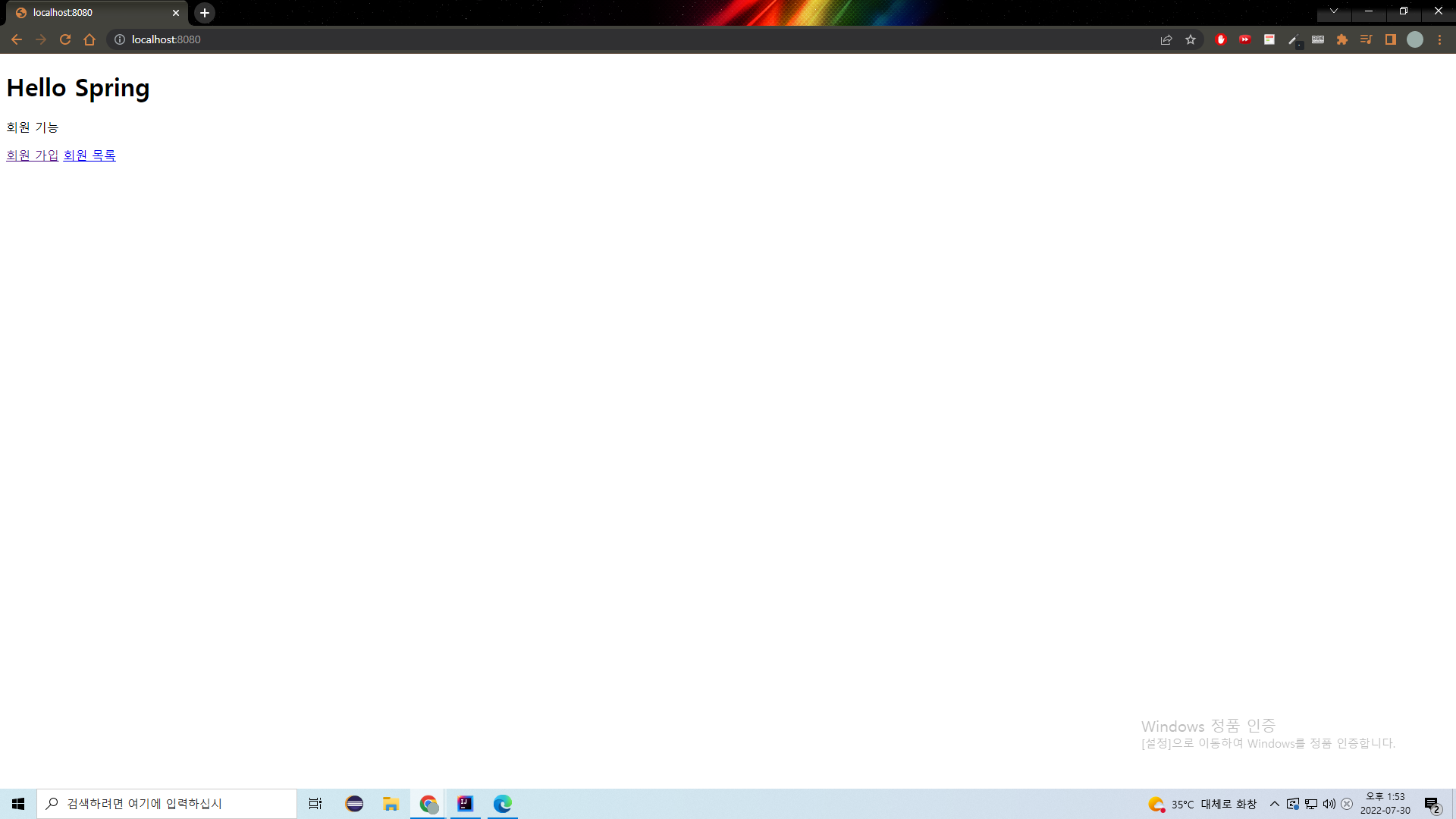Open IntelliJ IDEA from the taskbar
The width and height of the screenshot is (1456, 819).
[465, 804]
